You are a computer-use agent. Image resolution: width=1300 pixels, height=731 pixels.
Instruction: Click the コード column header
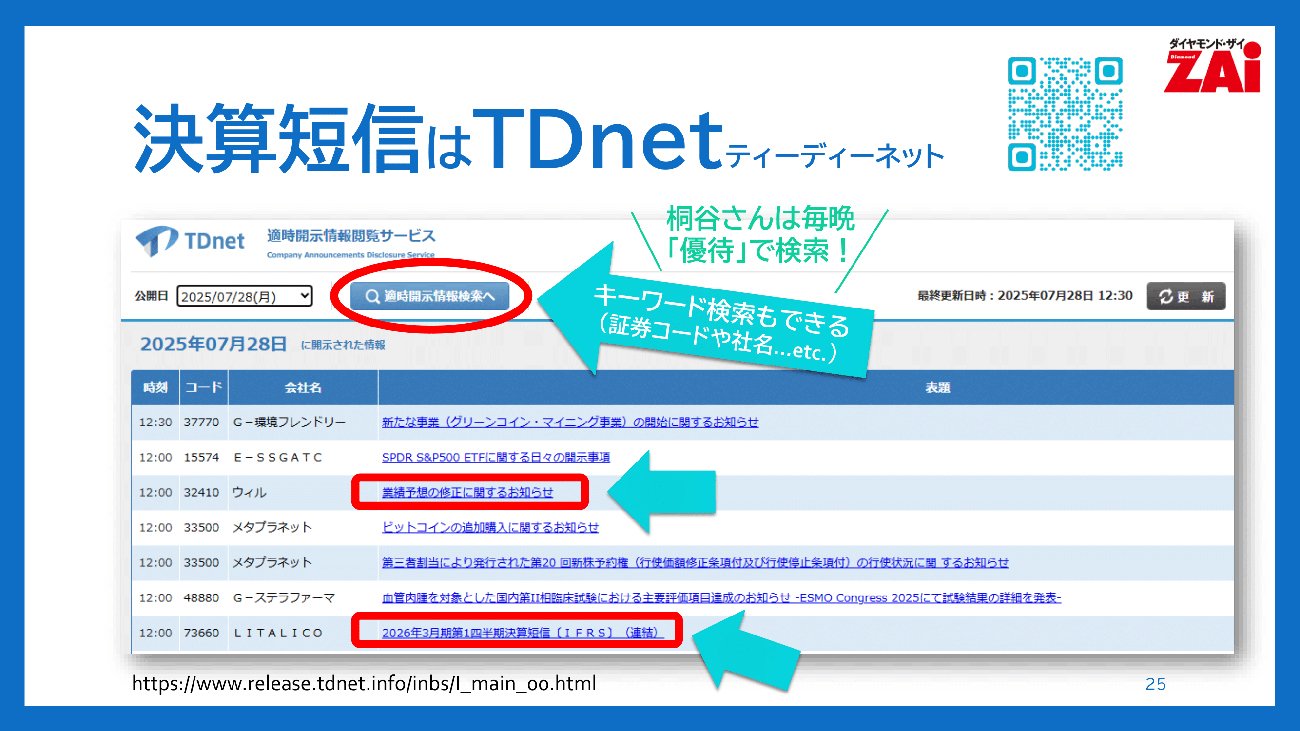click(x=203, y=387)
